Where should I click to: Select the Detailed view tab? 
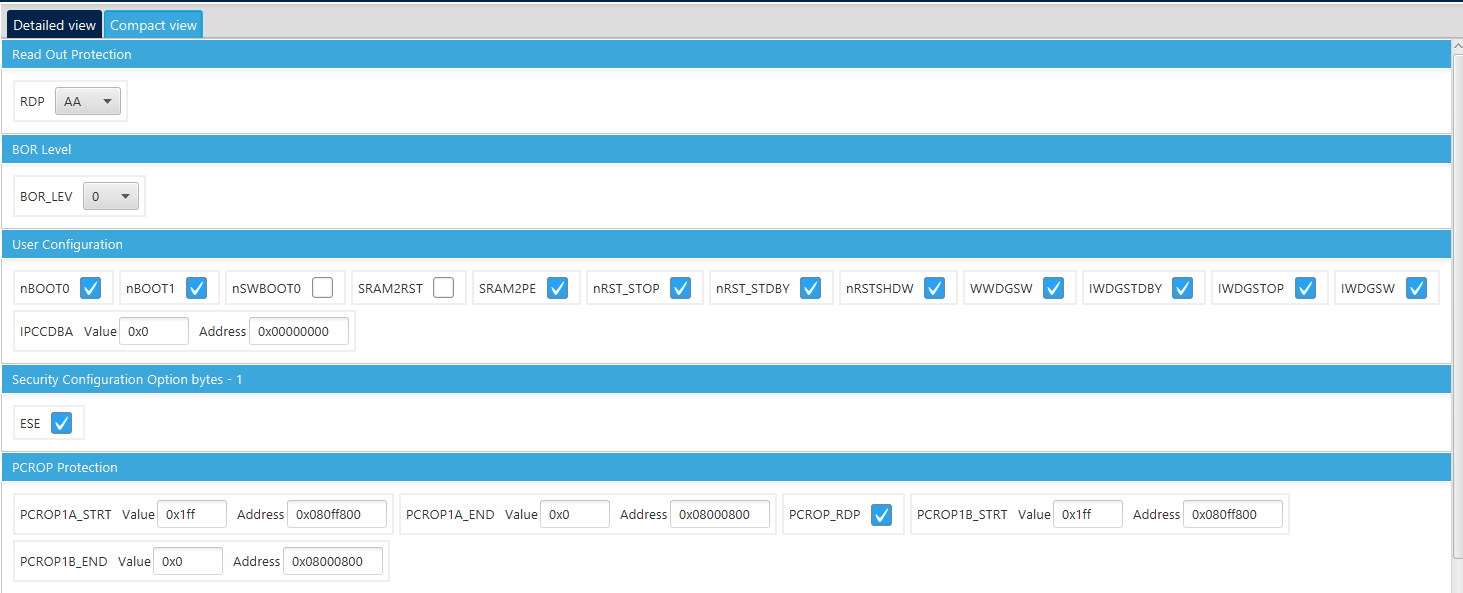53,23
